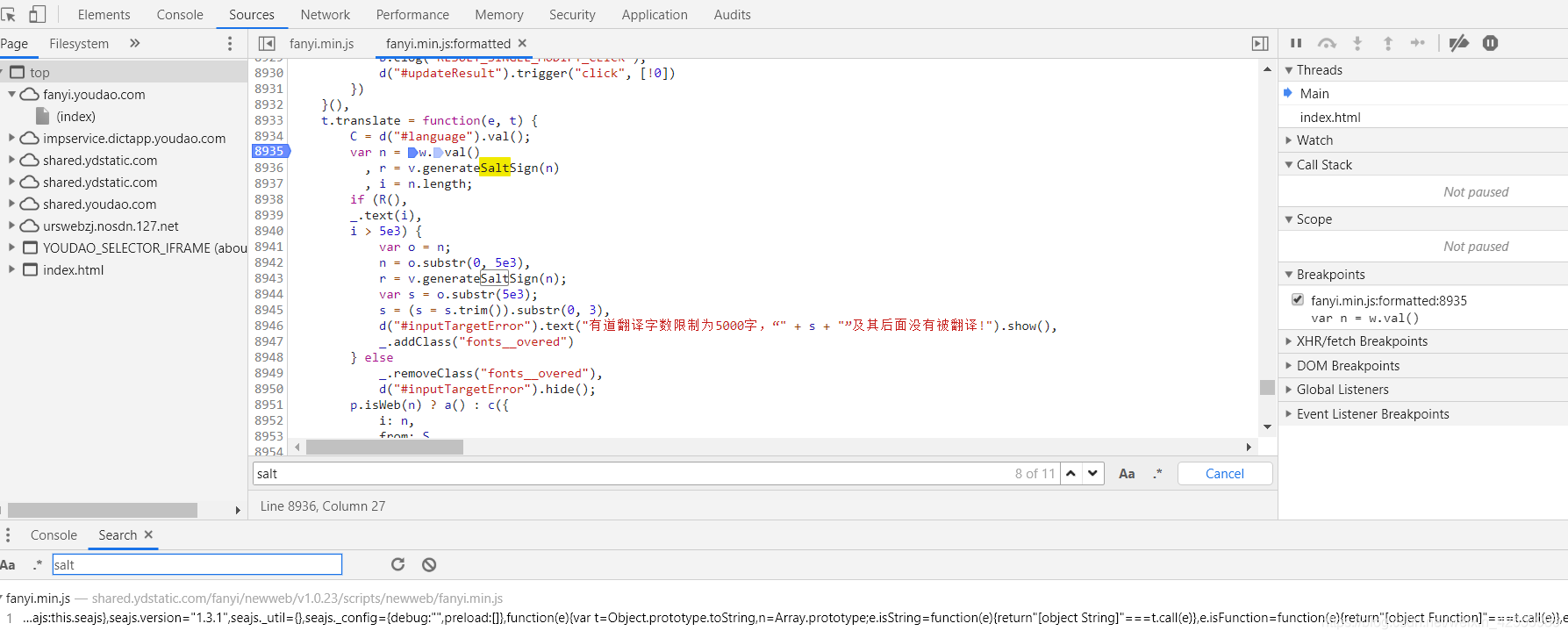This screenshot has height=638, width=1568.
Task: Open the Audits tab
Action: tap(732, 15)
